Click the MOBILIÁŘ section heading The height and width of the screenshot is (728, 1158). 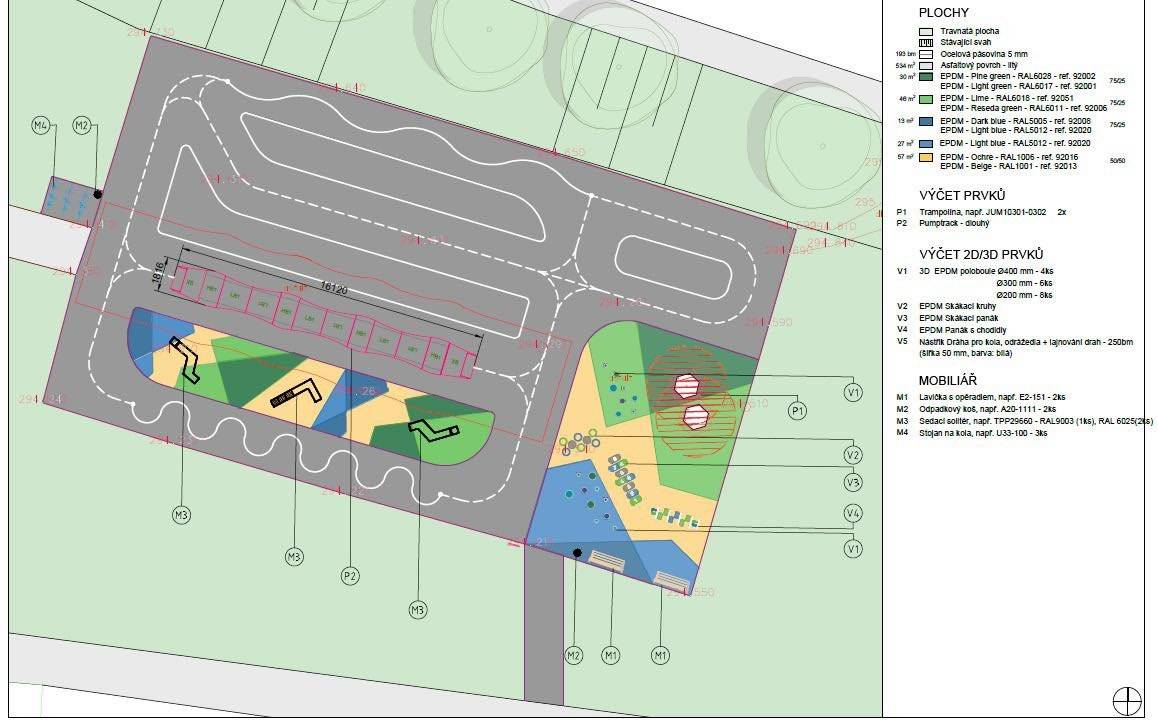tap(948, 381)
